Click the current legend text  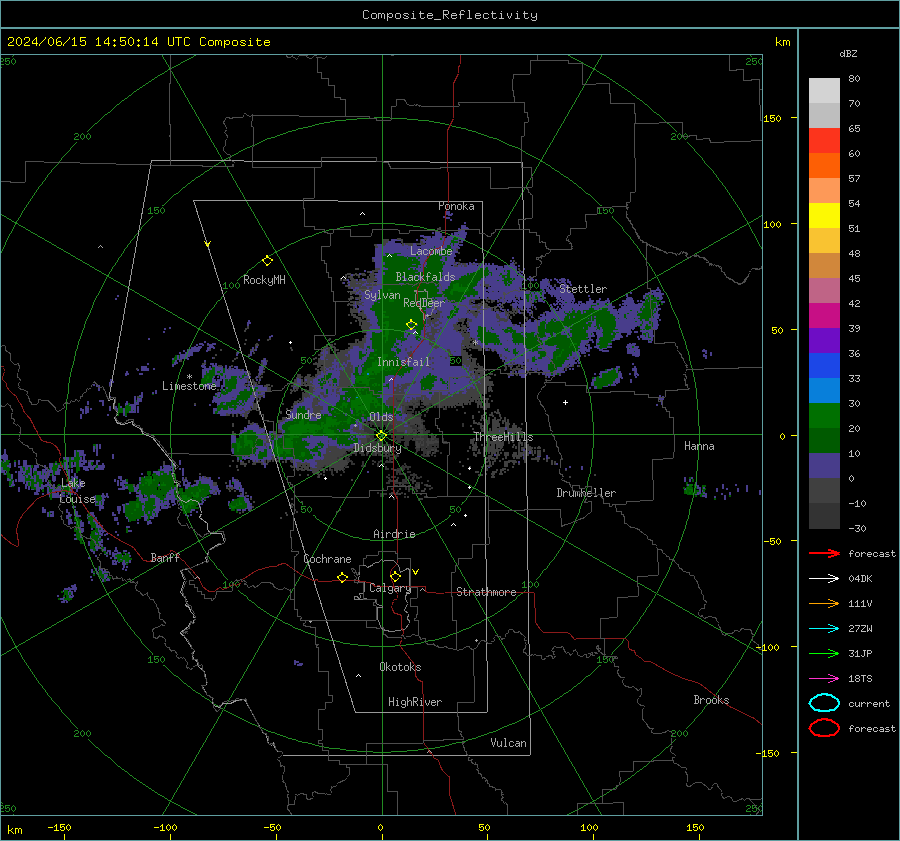869,703
